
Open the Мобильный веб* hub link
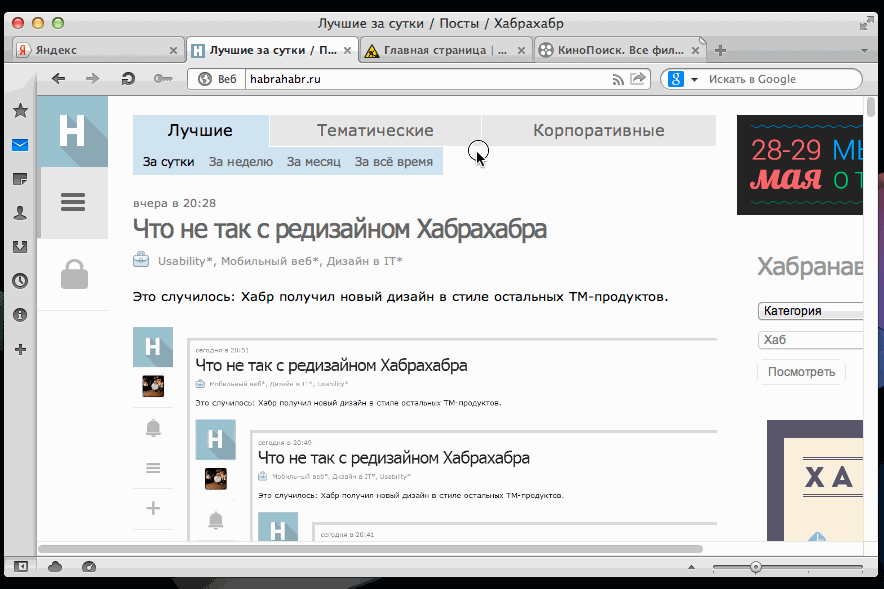pos(269,261)
